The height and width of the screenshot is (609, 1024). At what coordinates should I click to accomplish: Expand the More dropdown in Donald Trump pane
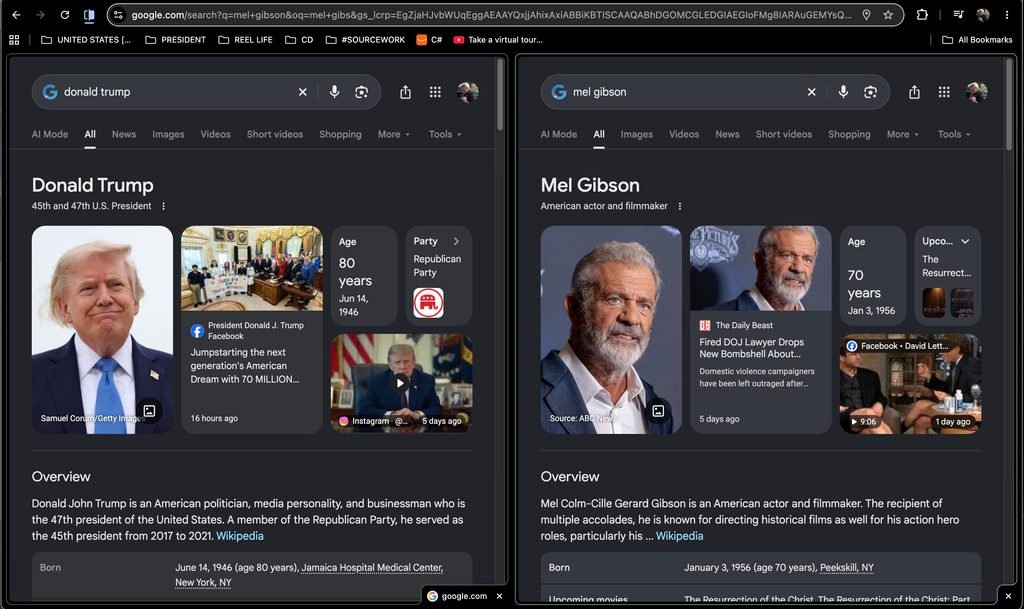coord(394,134)
